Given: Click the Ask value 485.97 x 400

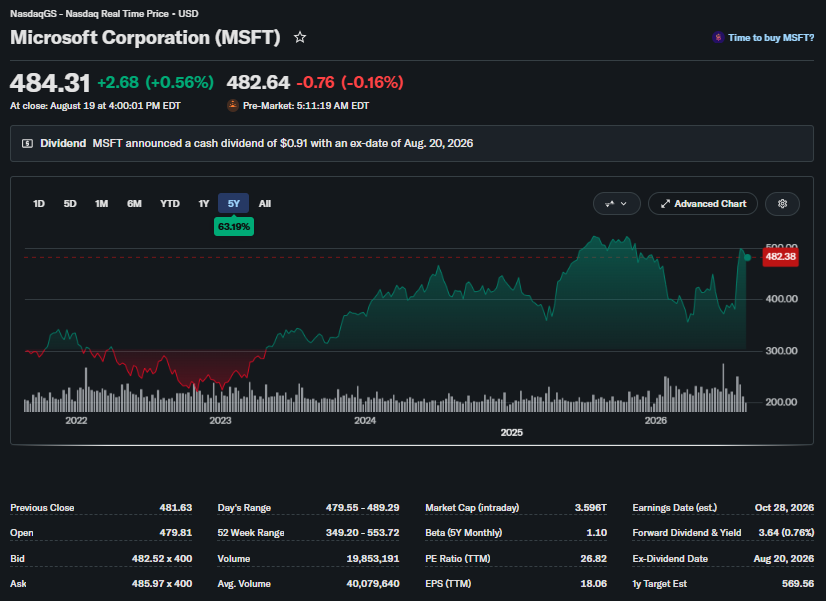Looking at the screenshot, I should (162, 584).
